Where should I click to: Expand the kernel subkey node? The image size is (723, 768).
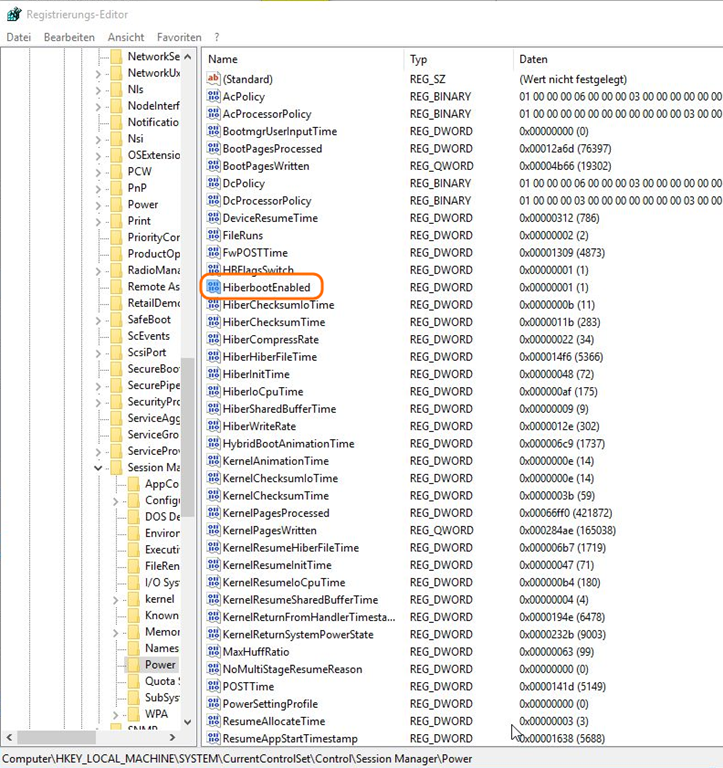(x=117, y=599)
